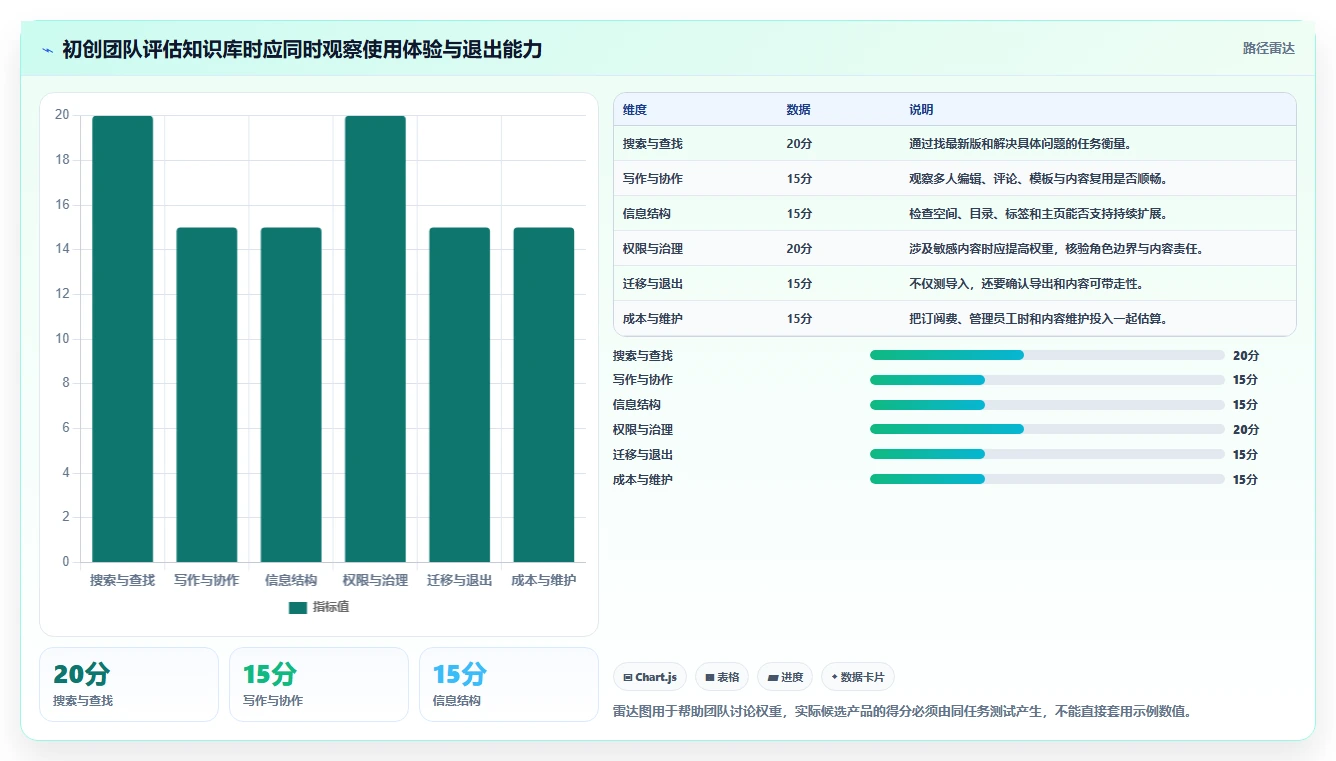Click the header icon beside the title

(48, 50)
